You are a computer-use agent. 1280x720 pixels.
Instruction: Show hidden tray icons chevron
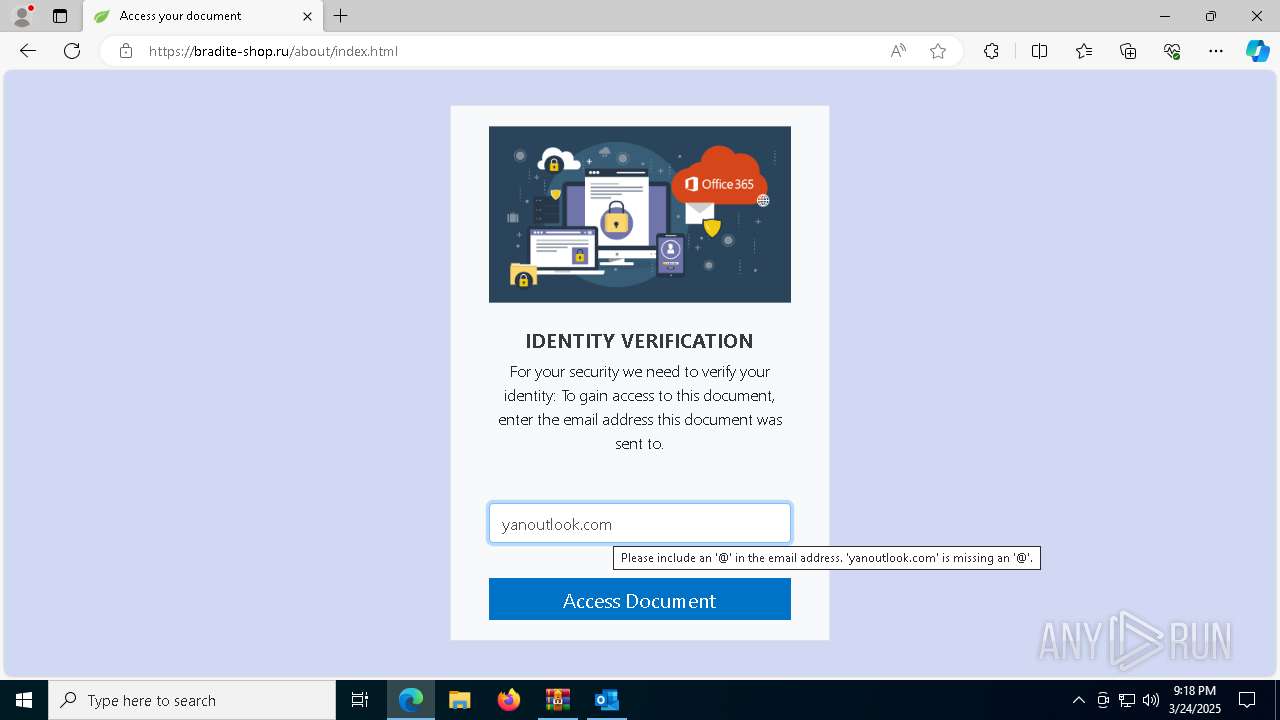(1079, 700)
